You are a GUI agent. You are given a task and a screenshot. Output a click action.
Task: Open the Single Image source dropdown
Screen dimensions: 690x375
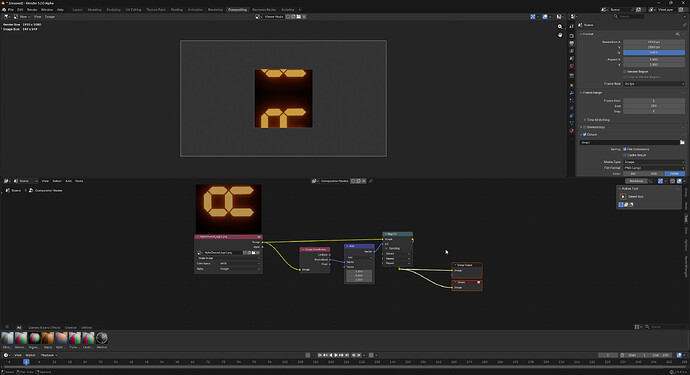coord(228,258)
